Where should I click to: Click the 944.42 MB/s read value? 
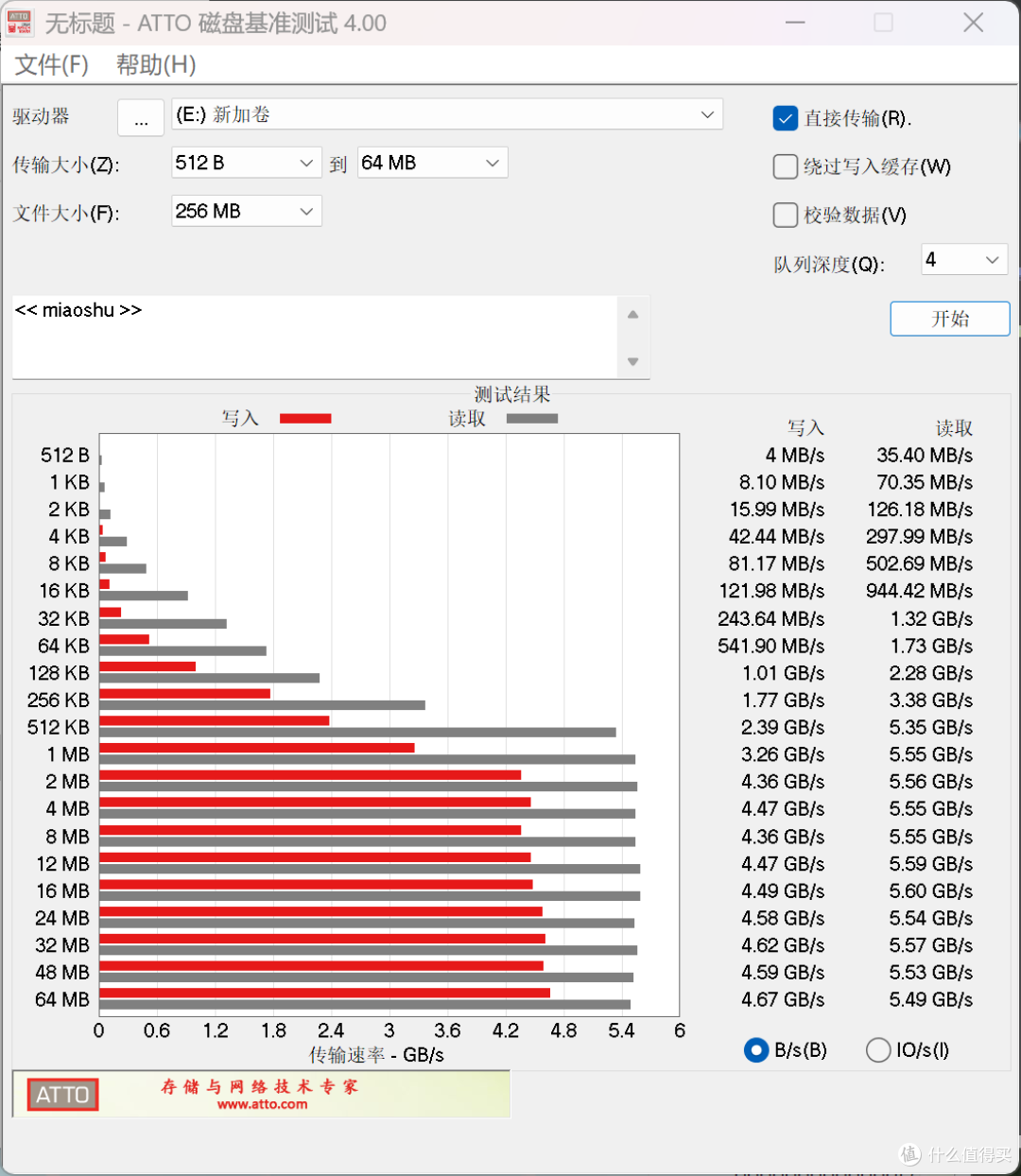click(x=919, y=591)
